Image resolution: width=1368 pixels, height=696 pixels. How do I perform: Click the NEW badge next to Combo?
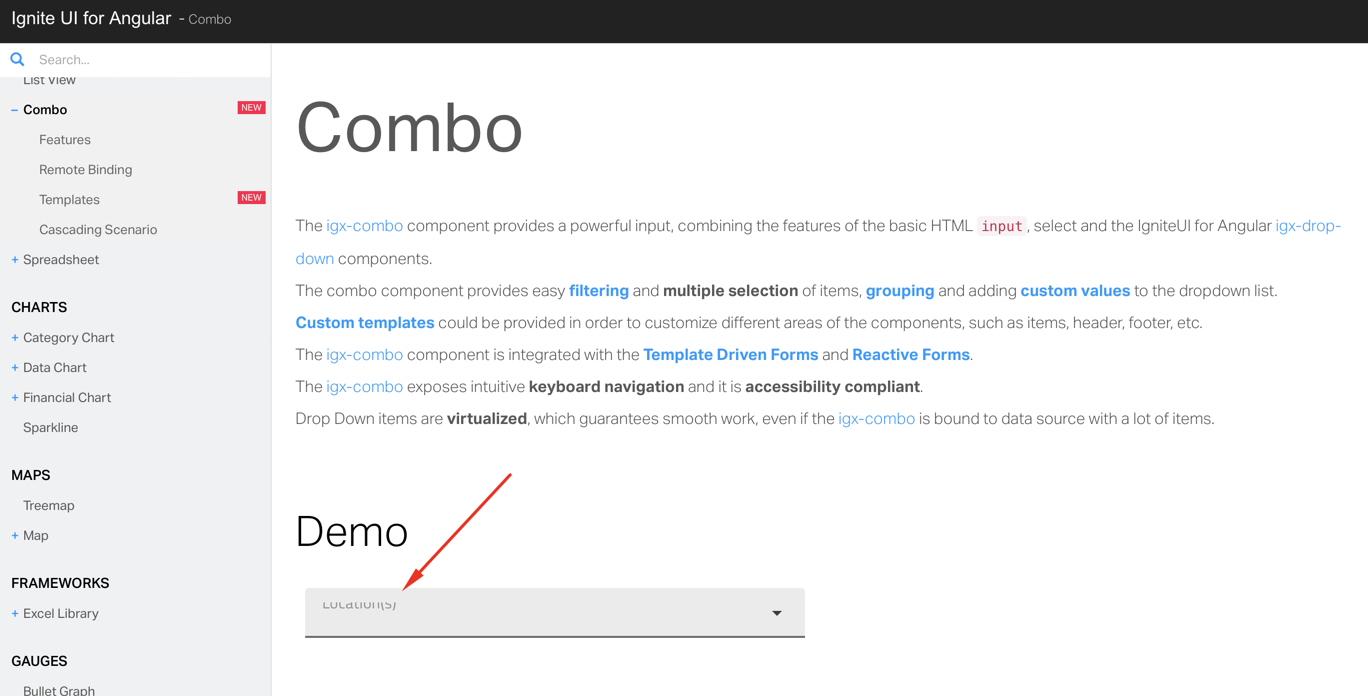click(x=251, y=107)
